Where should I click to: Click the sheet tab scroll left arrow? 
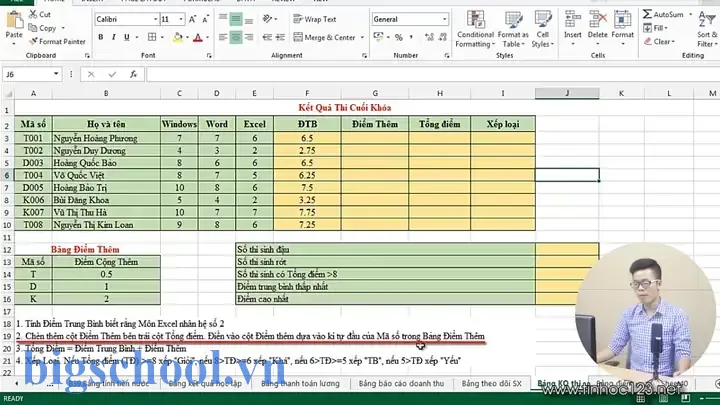tap(17, 383)
